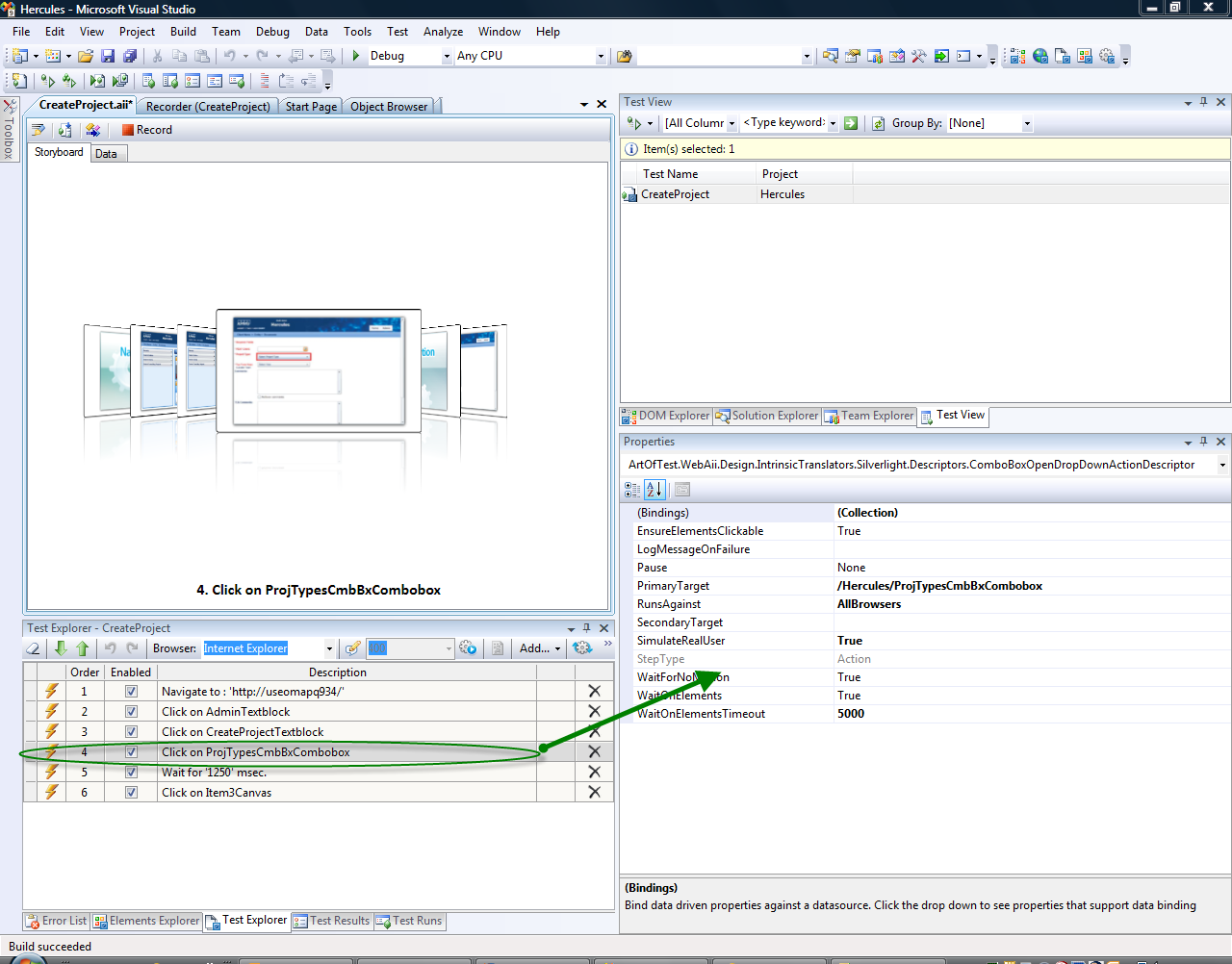This screenshot has height=964, width=1232.
Task: Open the Analyze menu
Action: coord(443,32)
